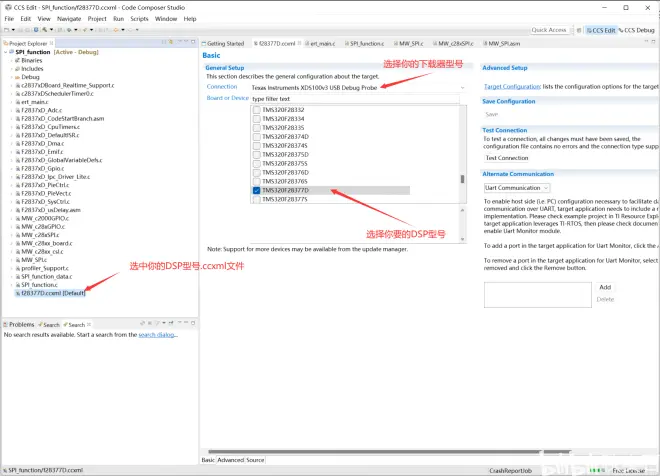Click the Pin search results icon
Viewport: 660px width, 476px height.
171,323
